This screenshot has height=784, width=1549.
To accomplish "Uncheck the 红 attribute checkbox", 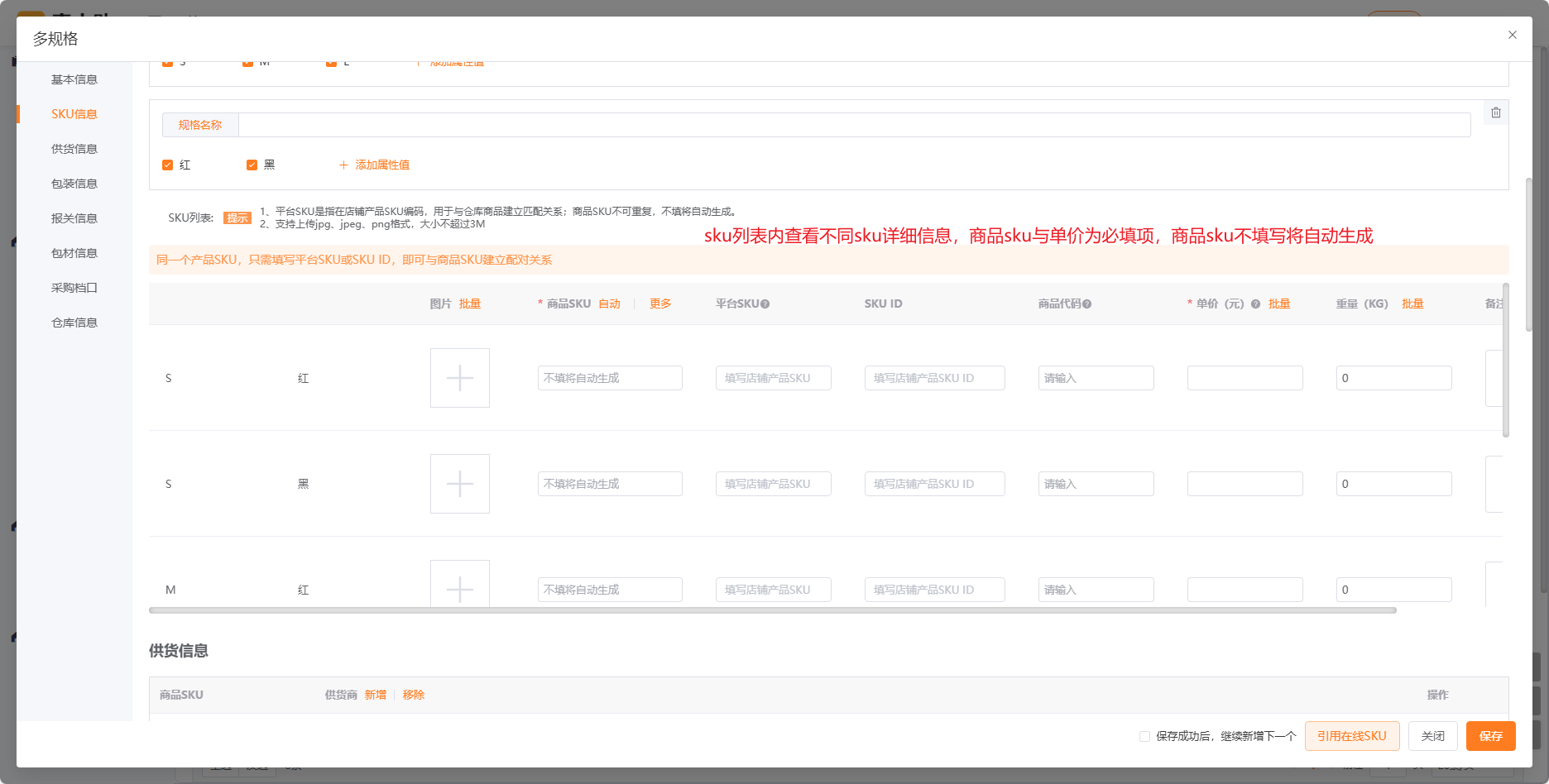I will 168,165.
